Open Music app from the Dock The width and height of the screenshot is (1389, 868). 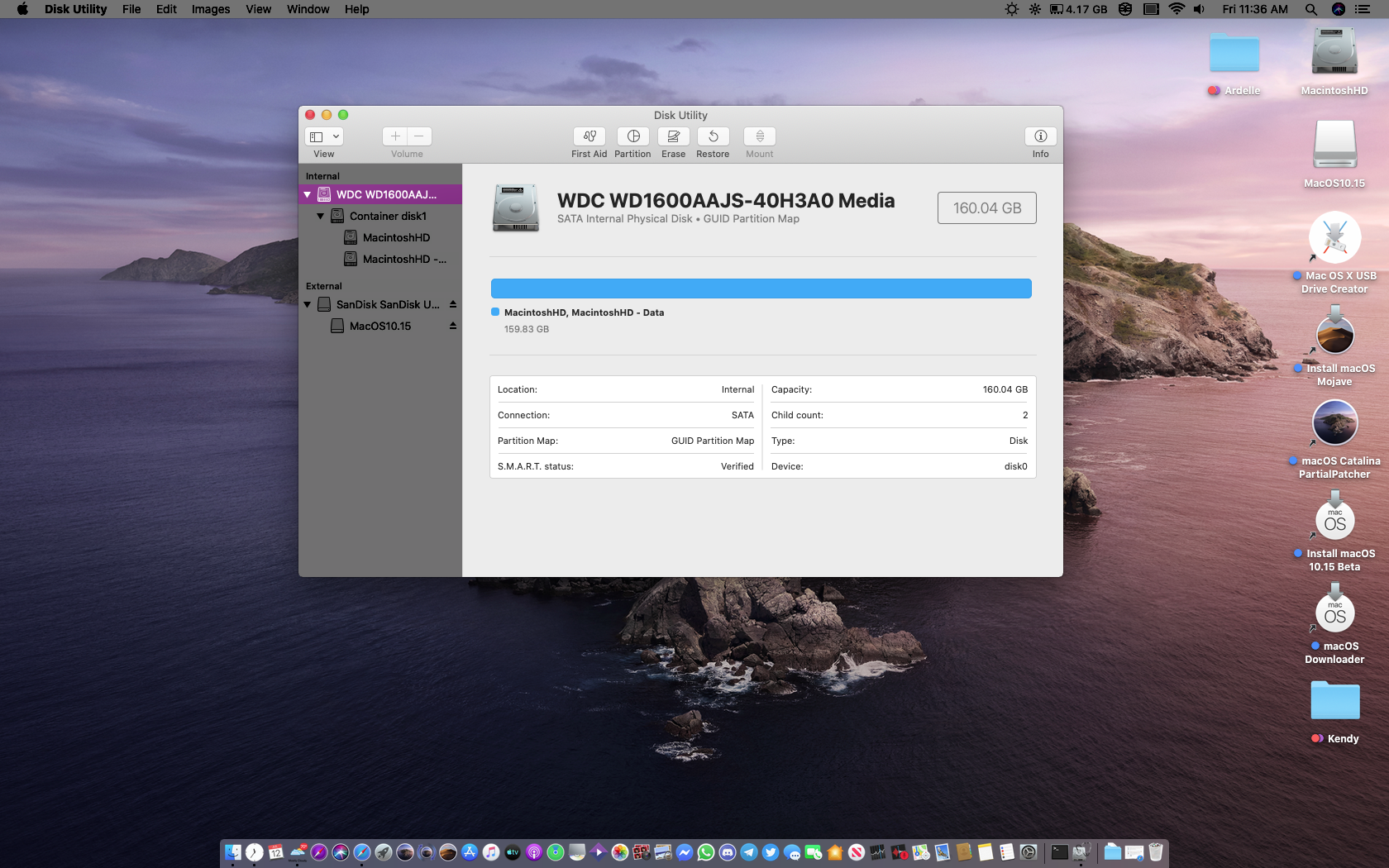491,852
